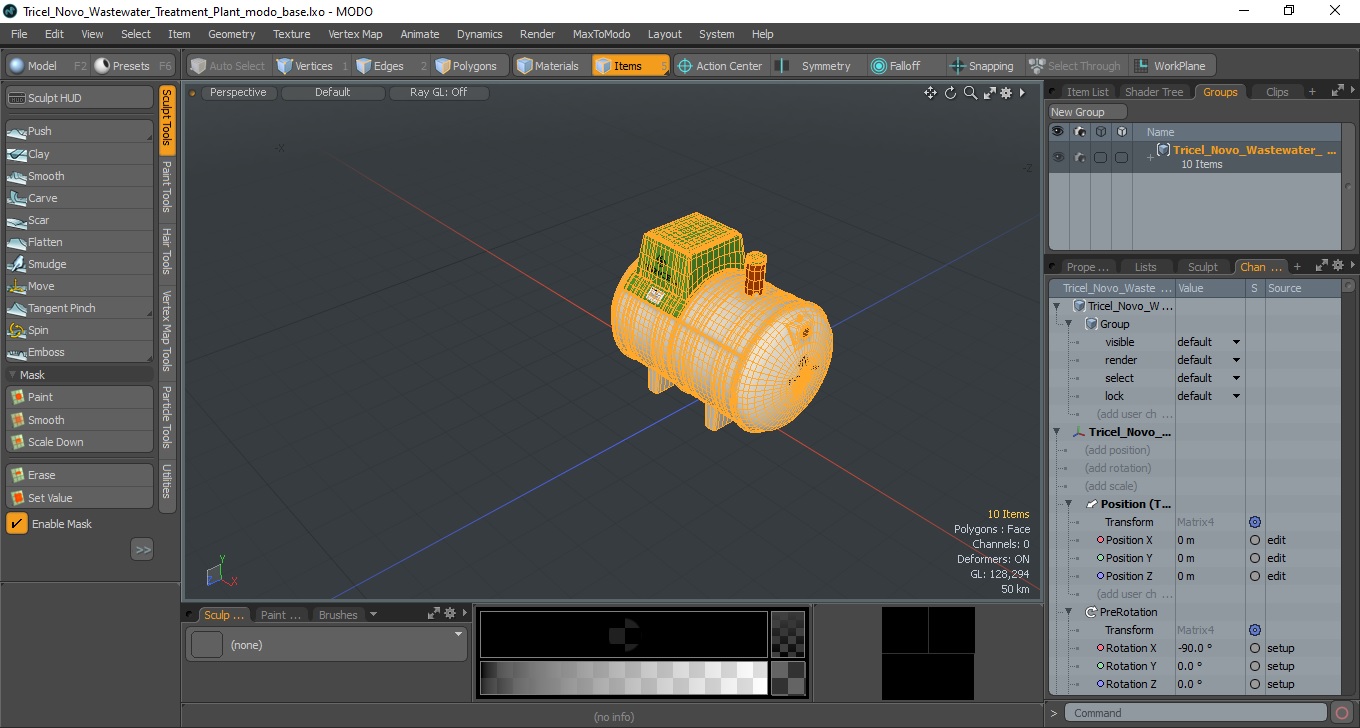Screen dimensions: 1360x728
Task: Toggle Snapping on the toolbar
Action: [981, 66]
